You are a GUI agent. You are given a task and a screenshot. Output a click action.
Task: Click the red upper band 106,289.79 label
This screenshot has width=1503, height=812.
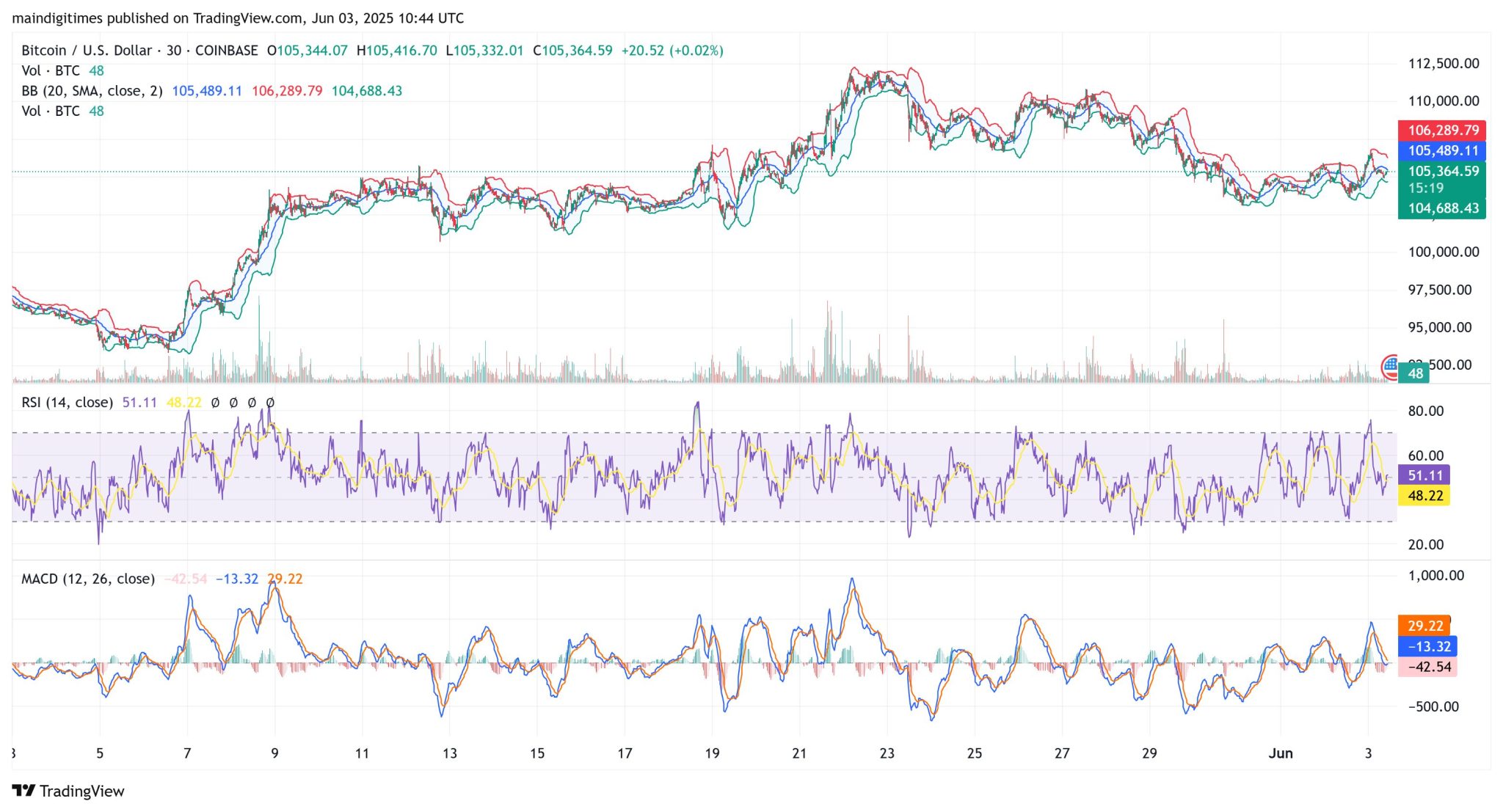(x=1442, y=130)
